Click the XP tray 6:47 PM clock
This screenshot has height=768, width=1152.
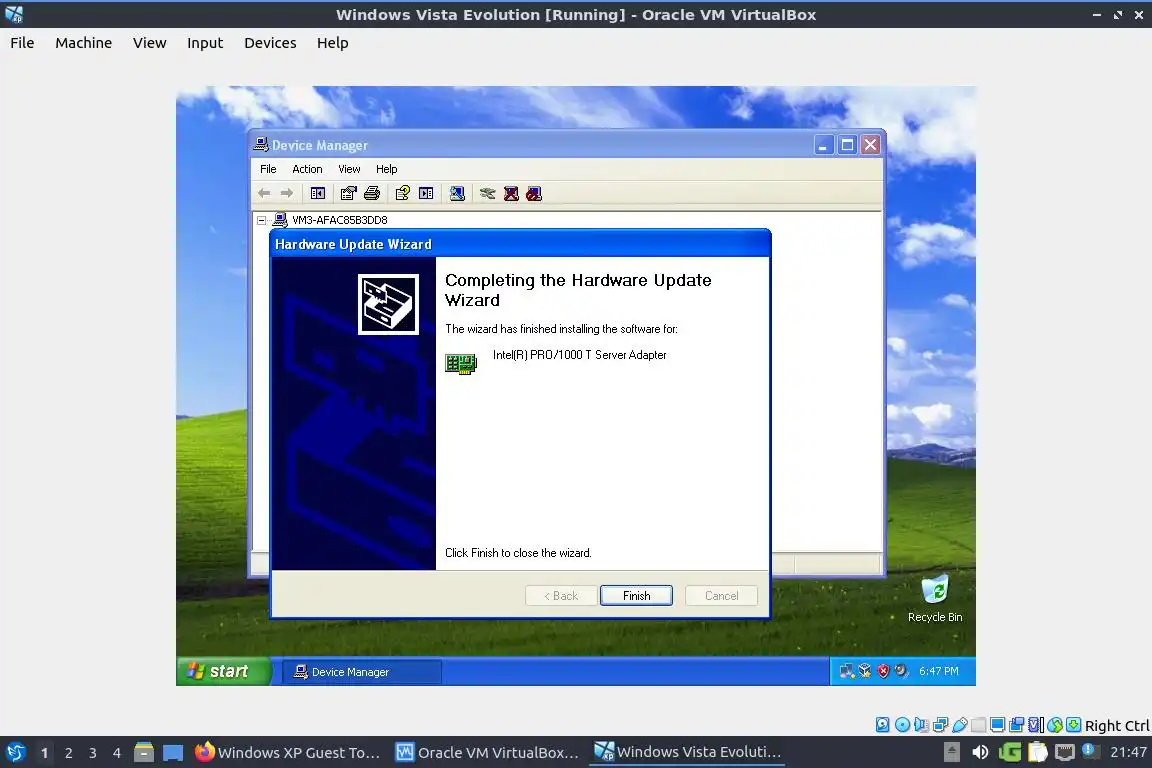point(939,671)
